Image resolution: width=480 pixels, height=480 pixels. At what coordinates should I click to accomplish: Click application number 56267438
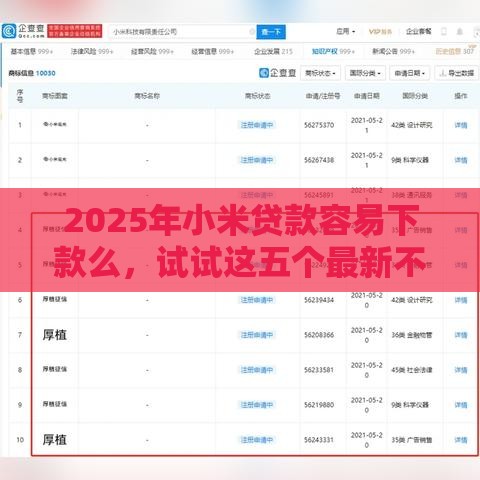pyautogui.click(x=319, y=160)
